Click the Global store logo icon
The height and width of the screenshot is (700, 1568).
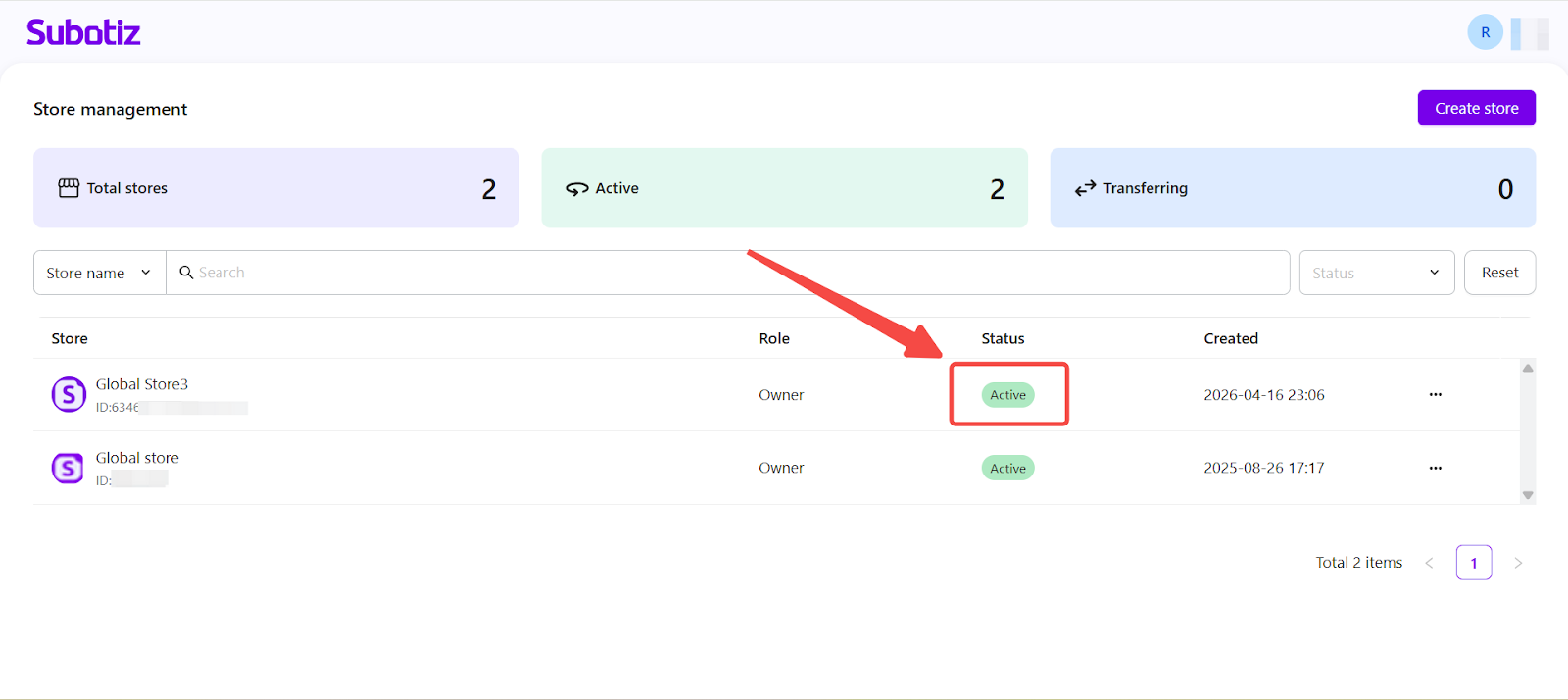68,469
